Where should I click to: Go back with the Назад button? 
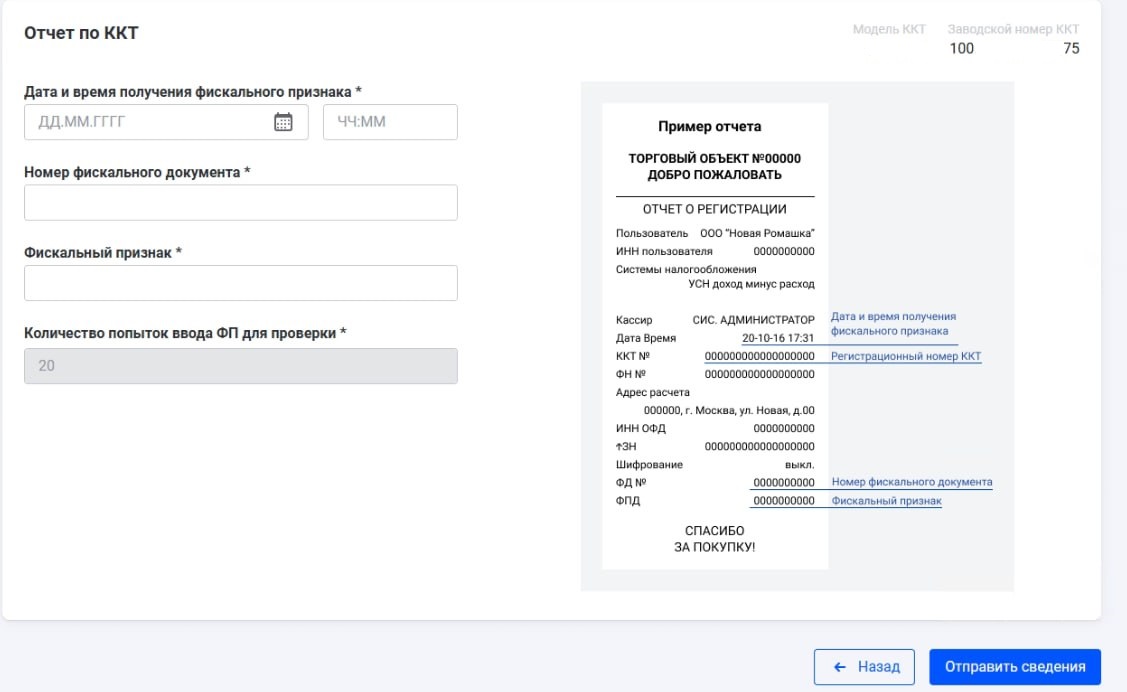[864, 667]
